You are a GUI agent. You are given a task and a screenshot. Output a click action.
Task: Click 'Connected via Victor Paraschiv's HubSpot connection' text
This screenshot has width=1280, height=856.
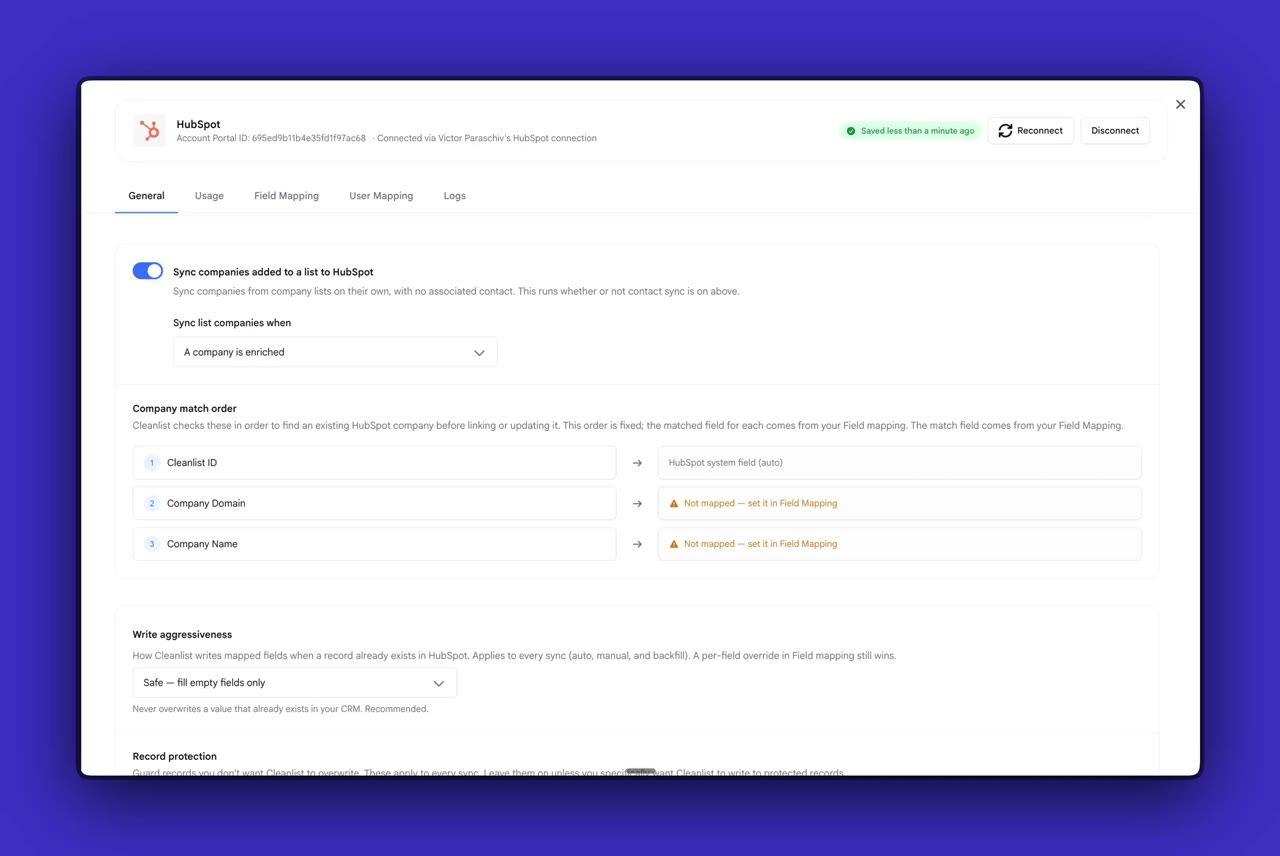coord(487,138)
